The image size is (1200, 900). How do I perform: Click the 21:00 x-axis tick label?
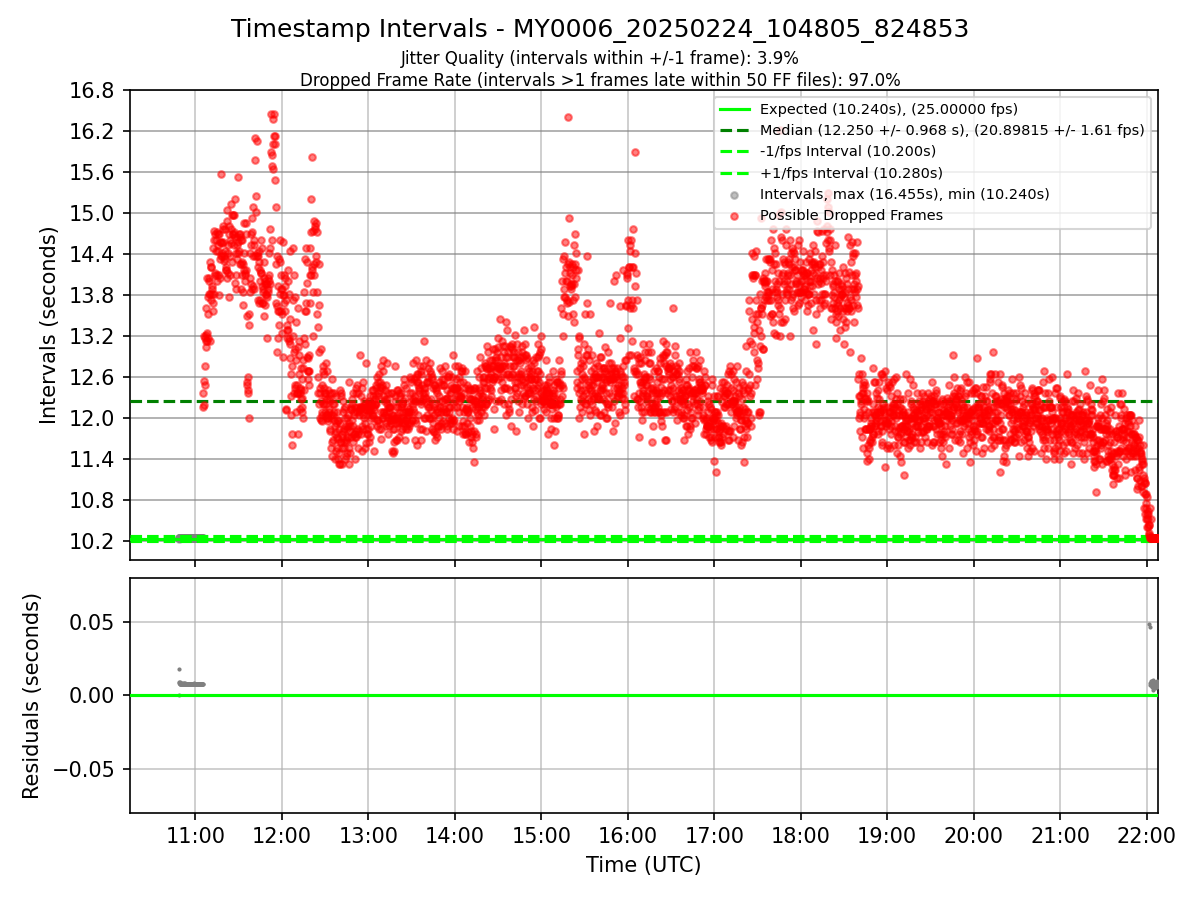1060,834
